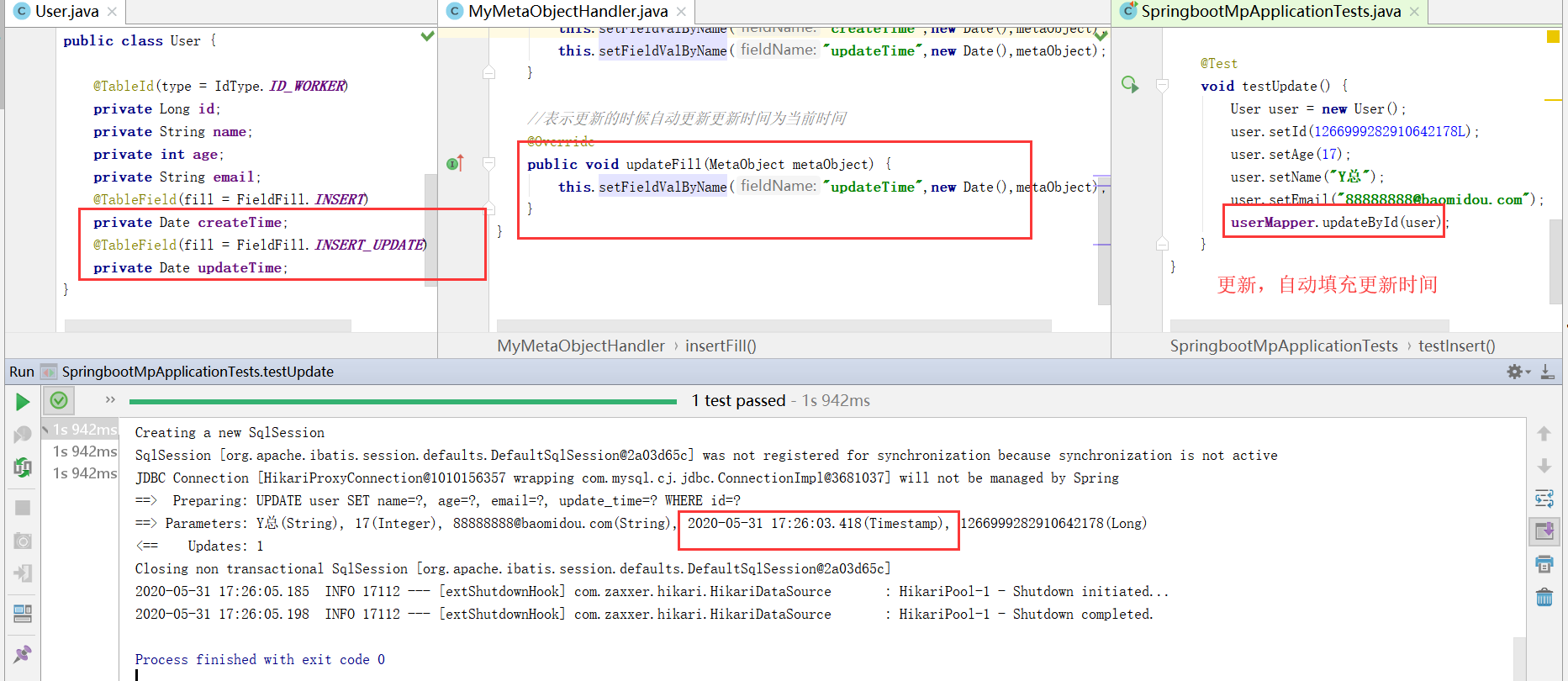Toggle auto-test rerun icon in Run panel

pyautogui.click(x=23, y=467)
